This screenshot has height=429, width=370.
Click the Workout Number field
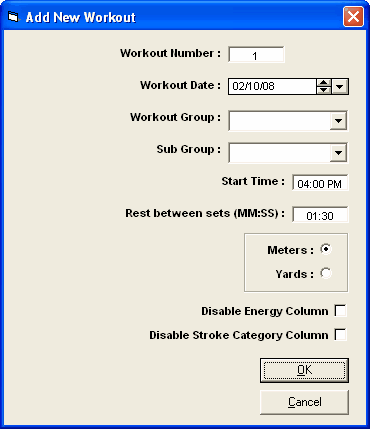pos(256,55)
